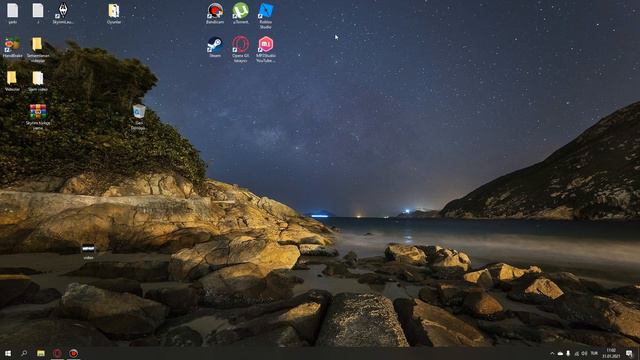The image size is (640, 360).
Task: Click the microphone tray icon
Action: [x=568, y=353]
